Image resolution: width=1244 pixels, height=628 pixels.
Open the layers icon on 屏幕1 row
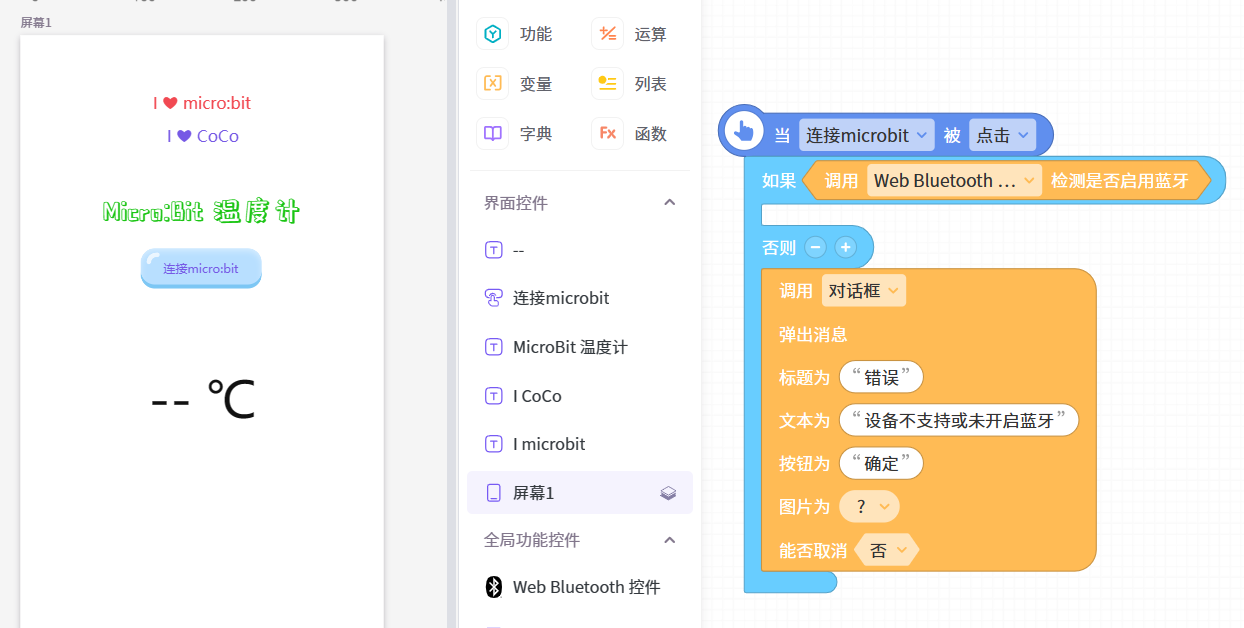click(x=669, y=493)
